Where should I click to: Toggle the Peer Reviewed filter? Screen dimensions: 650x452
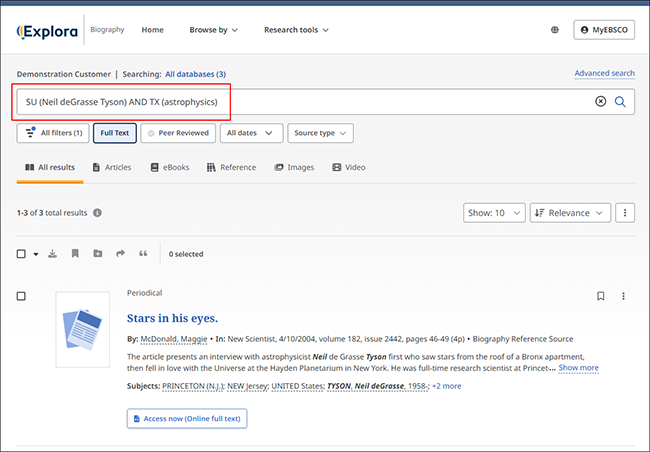click(178, 133)
